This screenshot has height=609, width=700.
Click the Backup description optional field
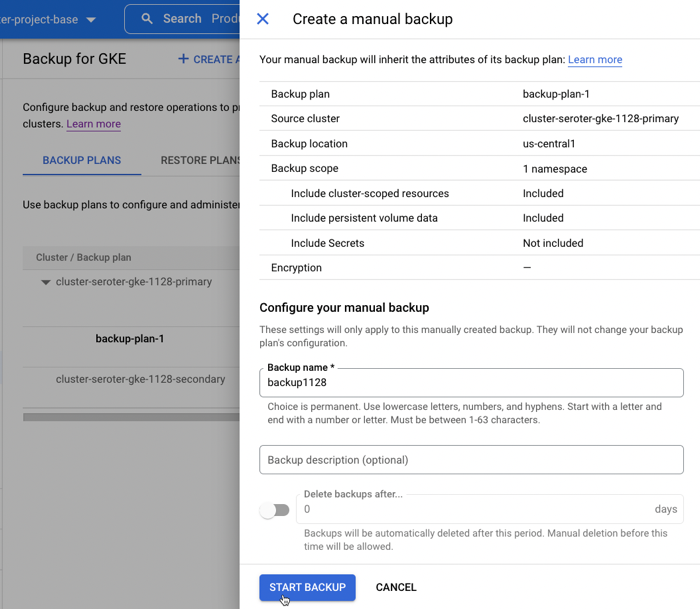471,460
